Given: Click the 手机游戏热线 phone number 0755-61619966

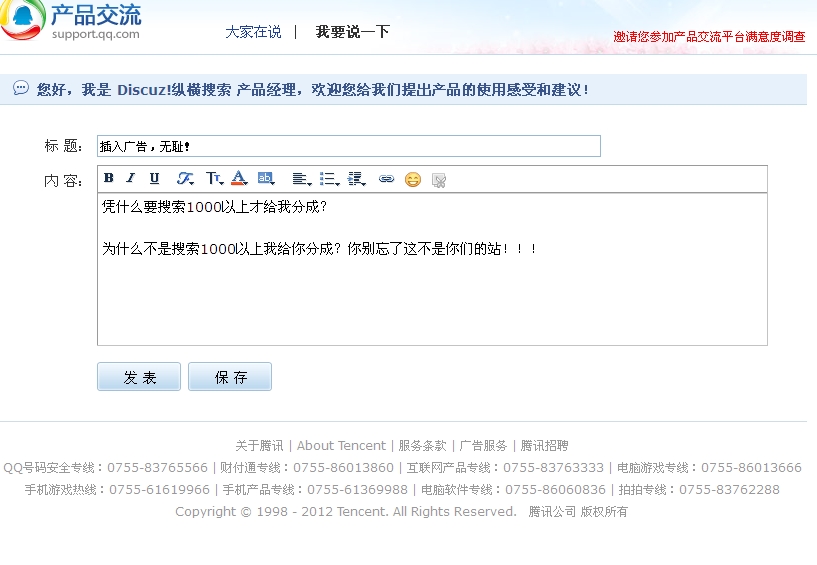Looking at the screenshot, I should tap(159, 489).
